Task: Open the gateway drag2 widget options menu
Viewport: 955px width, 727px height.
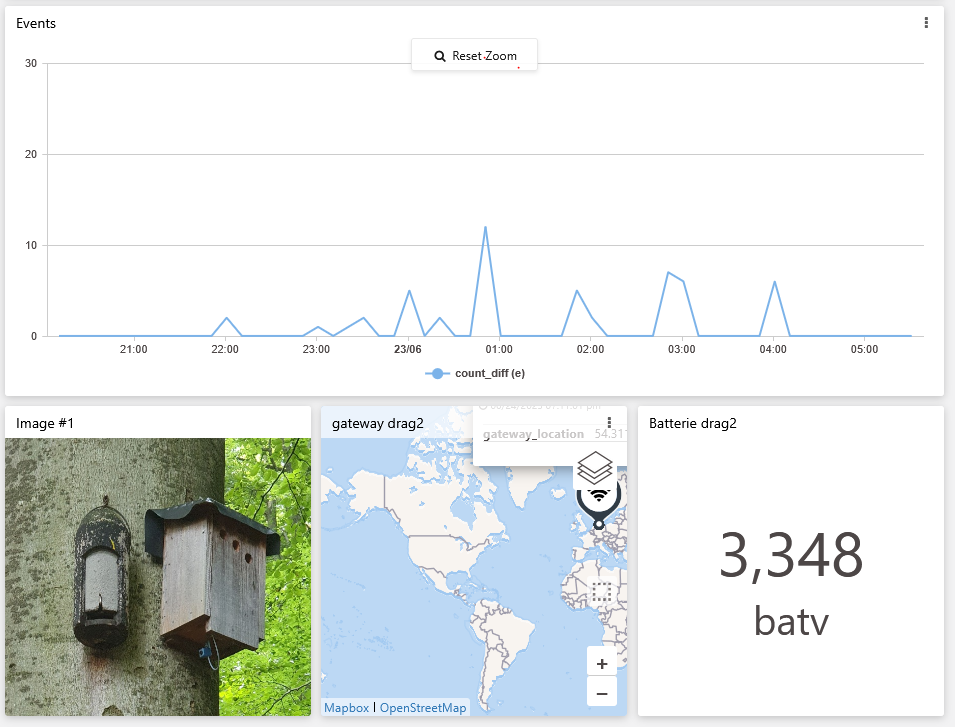Action: (x=609, y=423)
